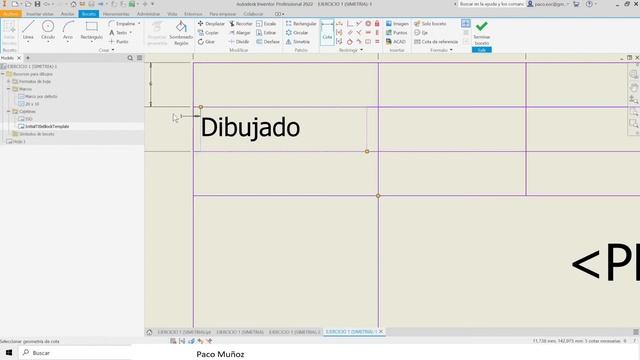Open the Crear panel dropdown arrow
This screenshot has width=640, height=360.
[113, 50]
